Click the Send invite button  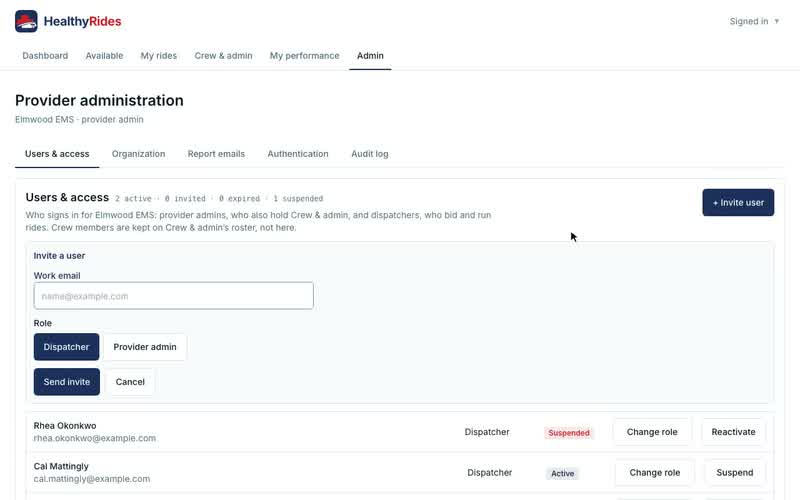(x=67, y=382)
